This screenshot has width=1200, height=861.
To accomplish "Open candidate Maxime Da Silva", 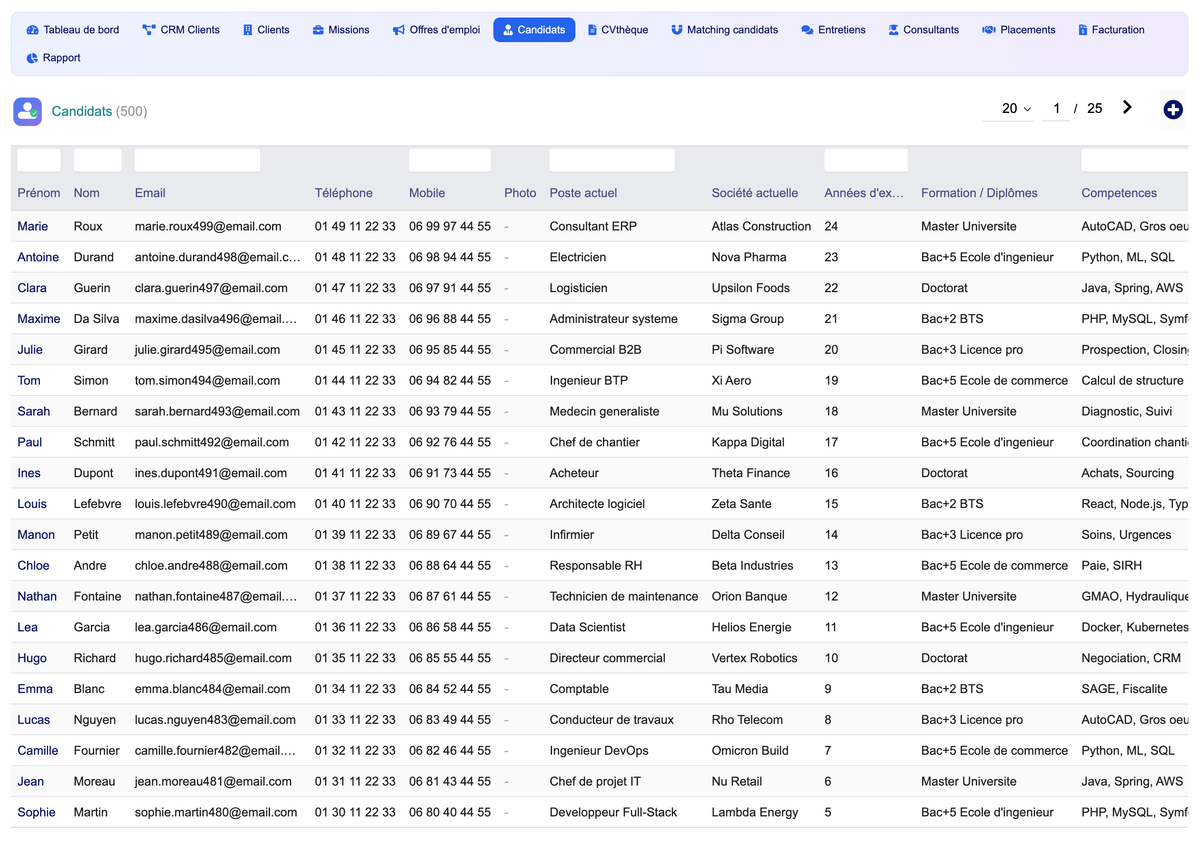I will point(39,319).
